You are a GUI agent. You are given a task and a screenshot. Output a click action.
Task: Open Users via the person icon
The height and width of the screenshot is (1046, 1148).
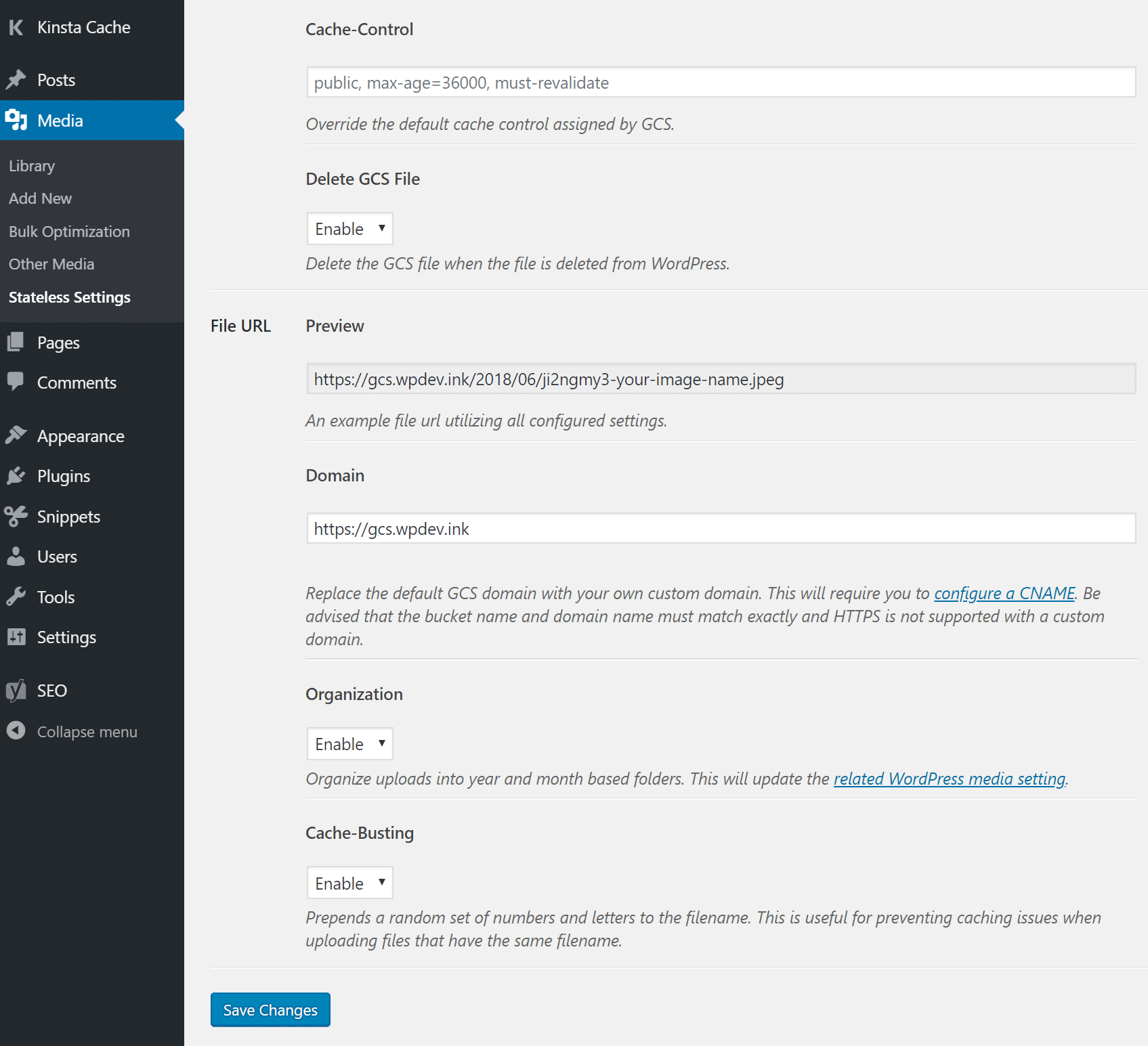(16, 556)
